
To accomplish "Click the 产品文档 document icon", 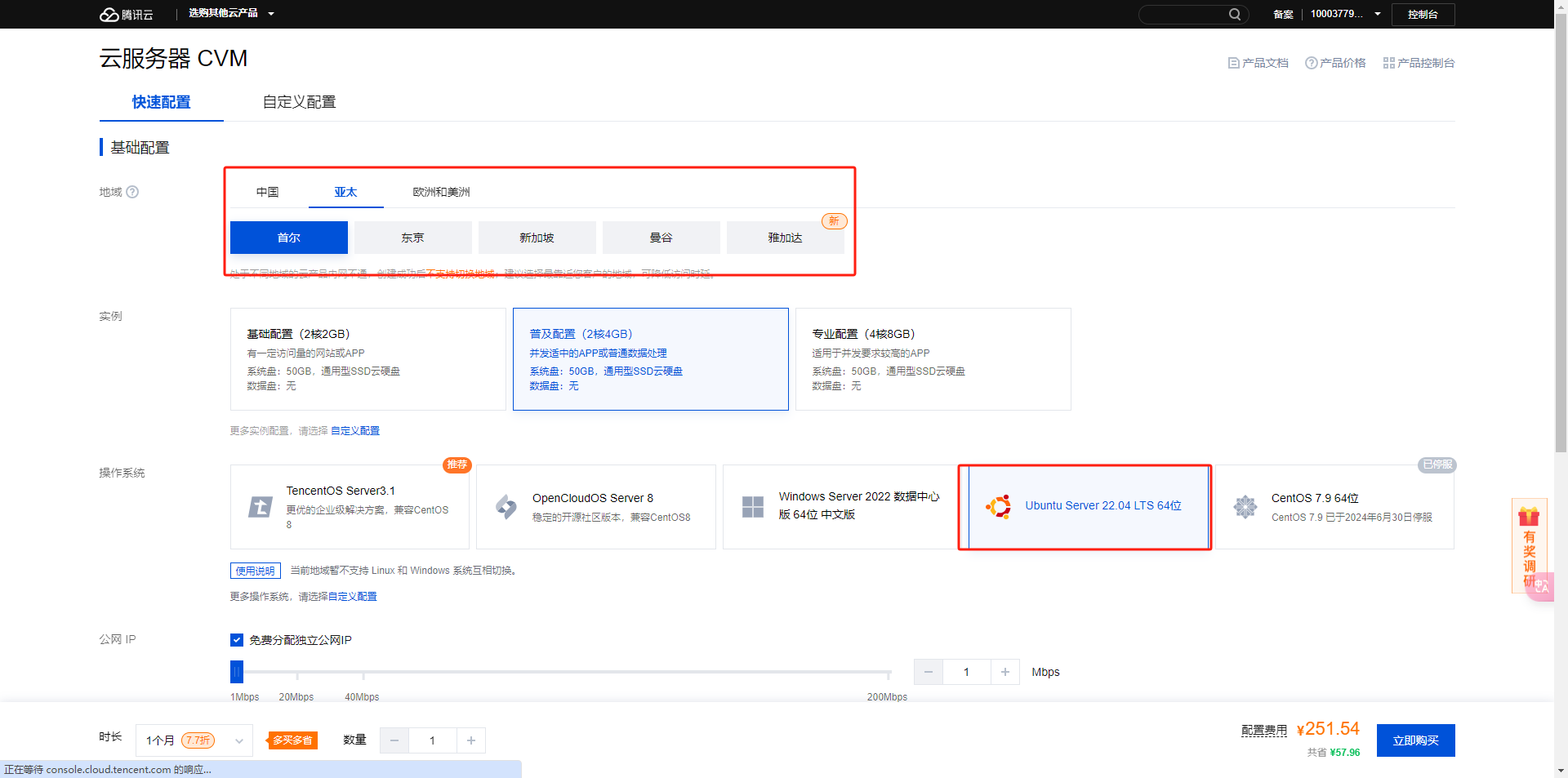I will 1233,63.
